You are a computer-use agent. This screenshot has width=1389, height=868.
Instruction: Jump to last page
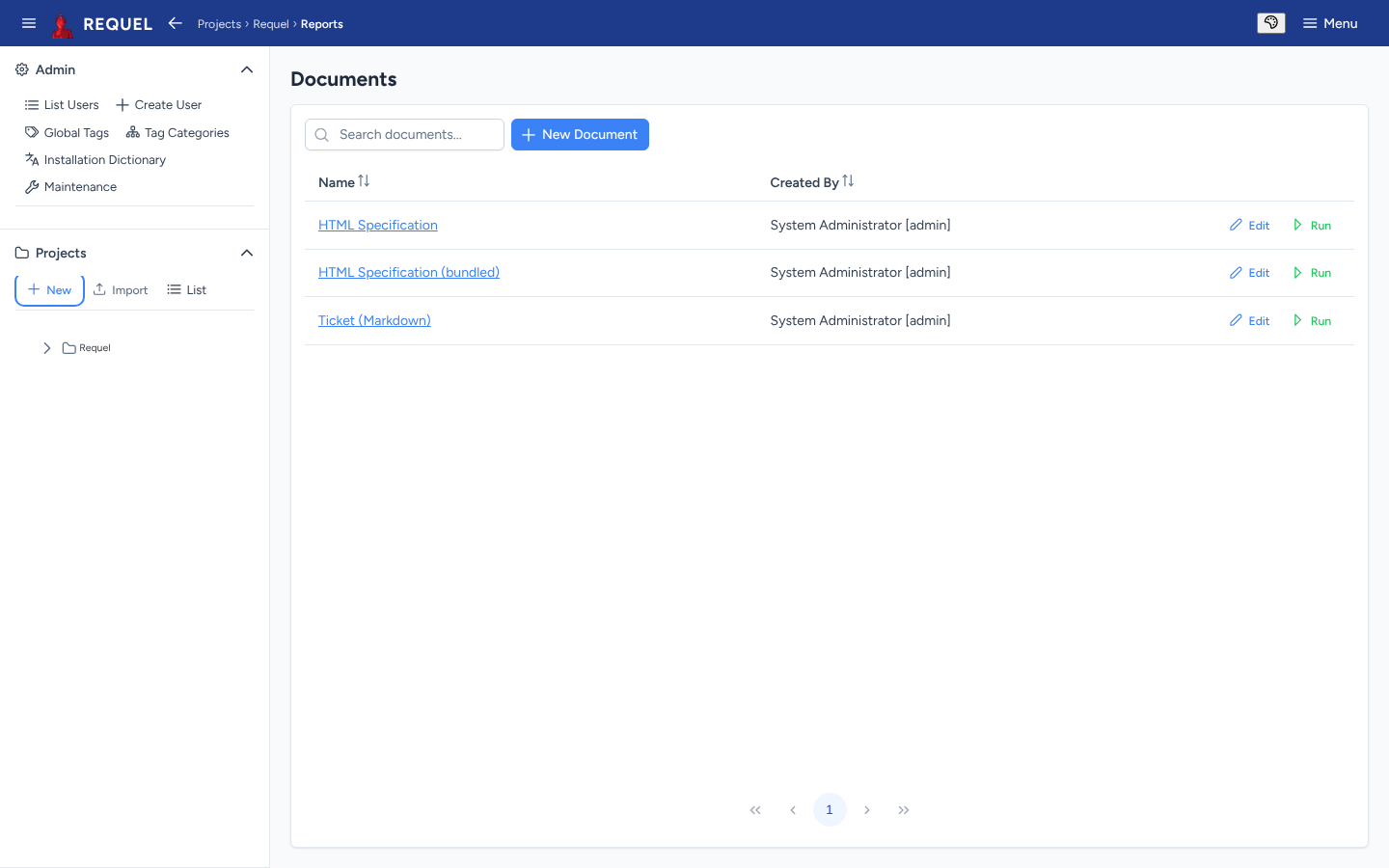click(x=904, y=810)
